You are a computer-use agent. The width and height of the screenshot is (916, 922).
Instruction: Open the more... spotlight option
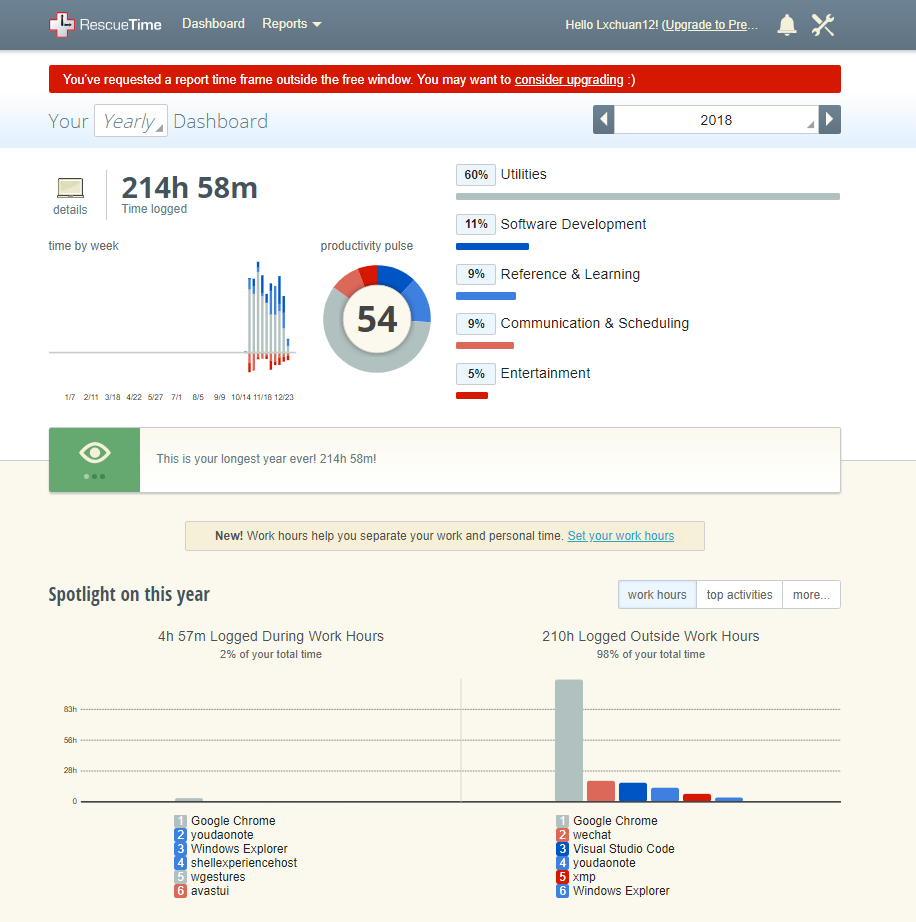coord(811,594)
